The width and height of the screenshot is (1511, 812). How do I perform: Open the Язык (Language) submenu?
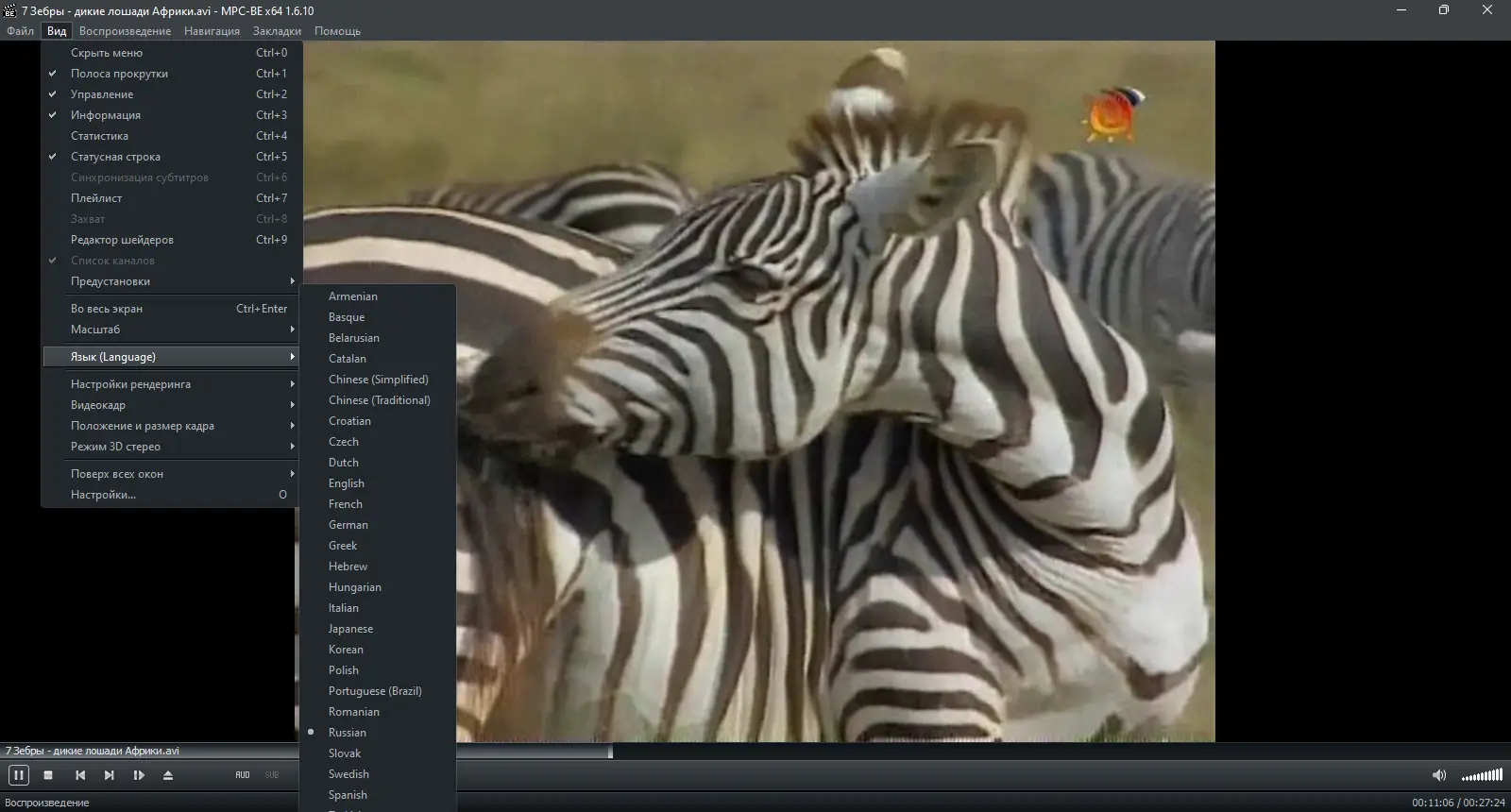[x=172, y=357]
